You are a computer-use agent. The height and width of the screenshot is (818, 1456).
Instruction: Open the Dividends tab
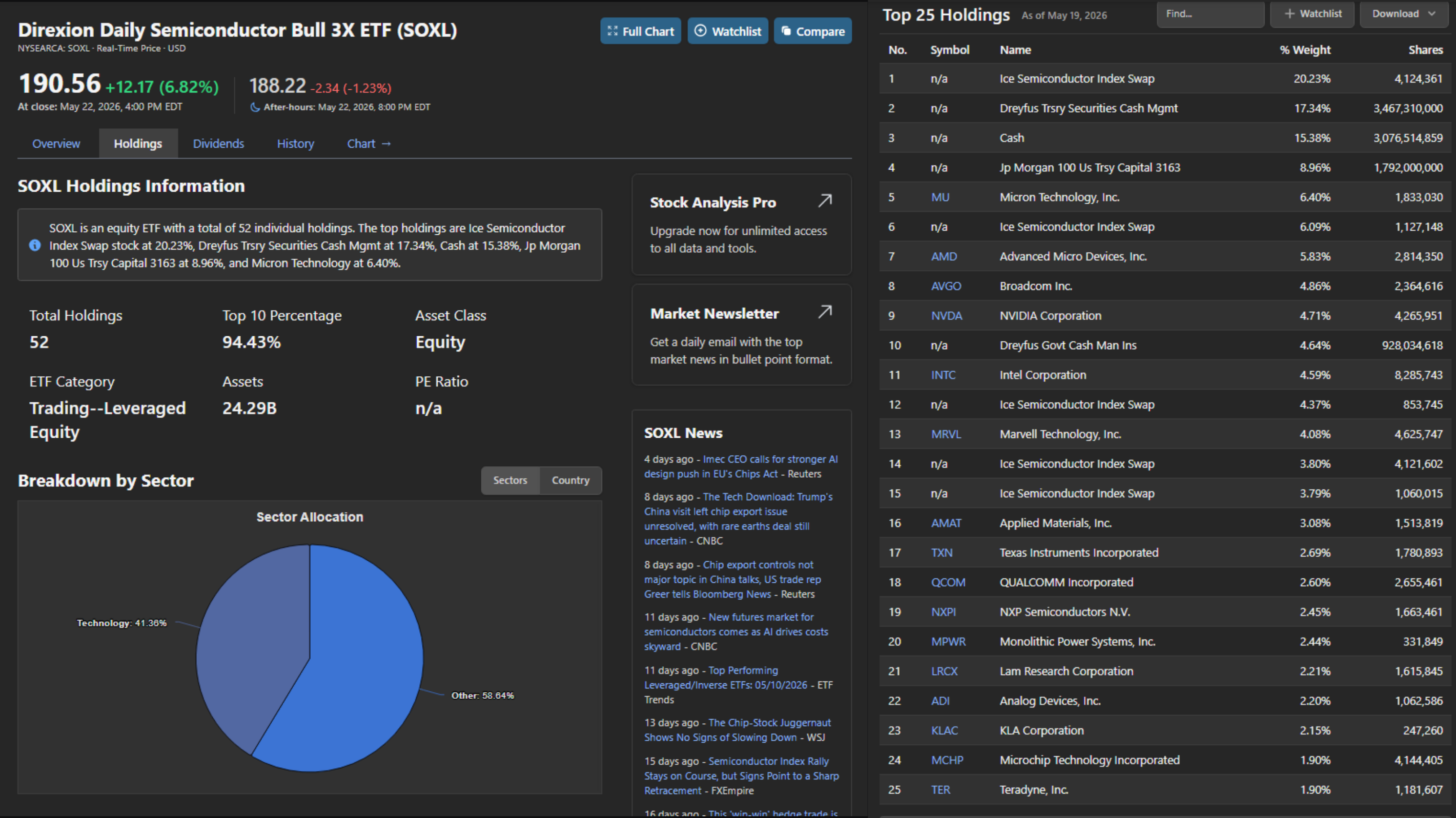tap(218, 144)
